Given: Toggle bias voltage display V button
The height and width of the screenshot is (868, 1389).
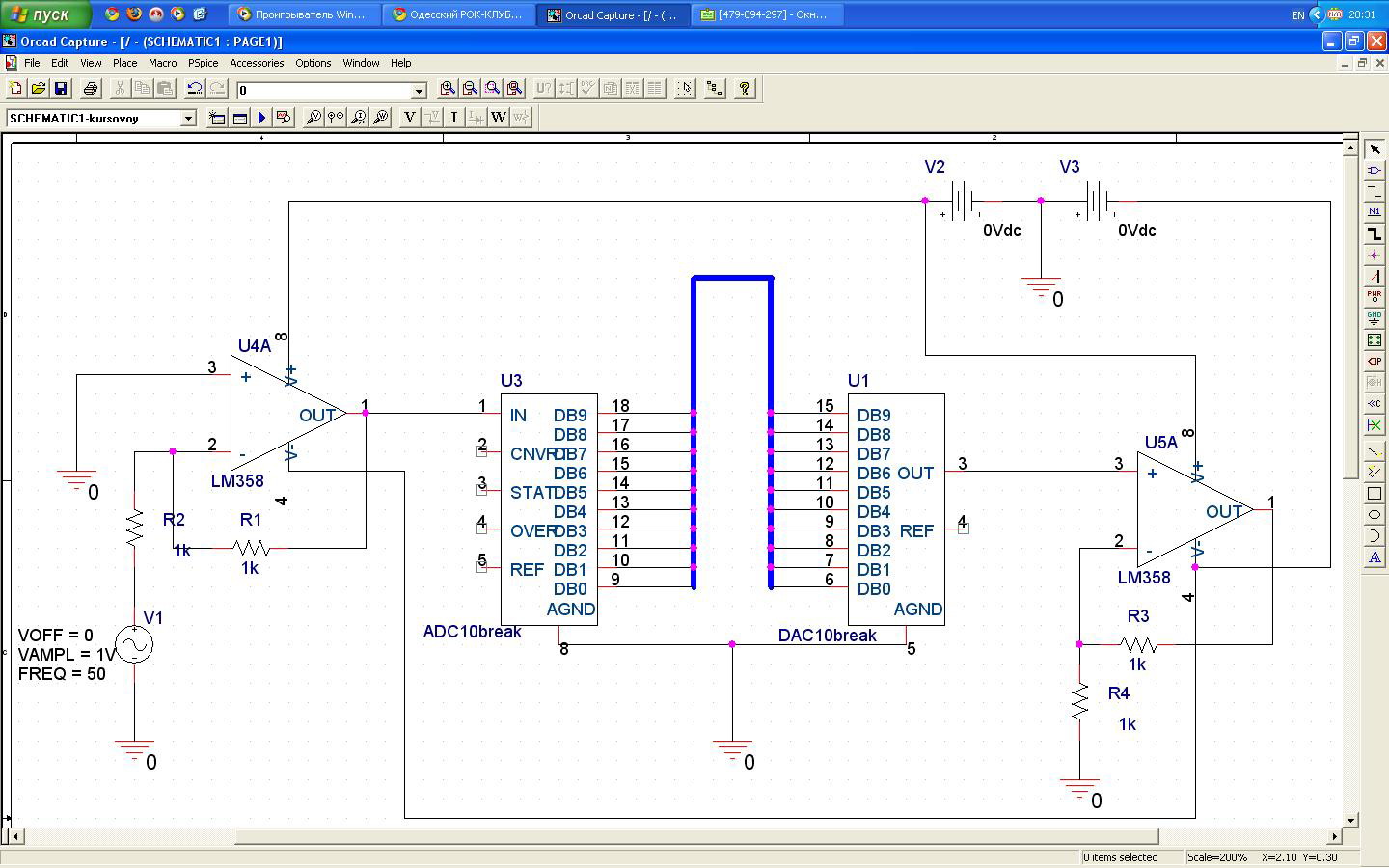Looking at the screenshot, I should coord(409,118).
